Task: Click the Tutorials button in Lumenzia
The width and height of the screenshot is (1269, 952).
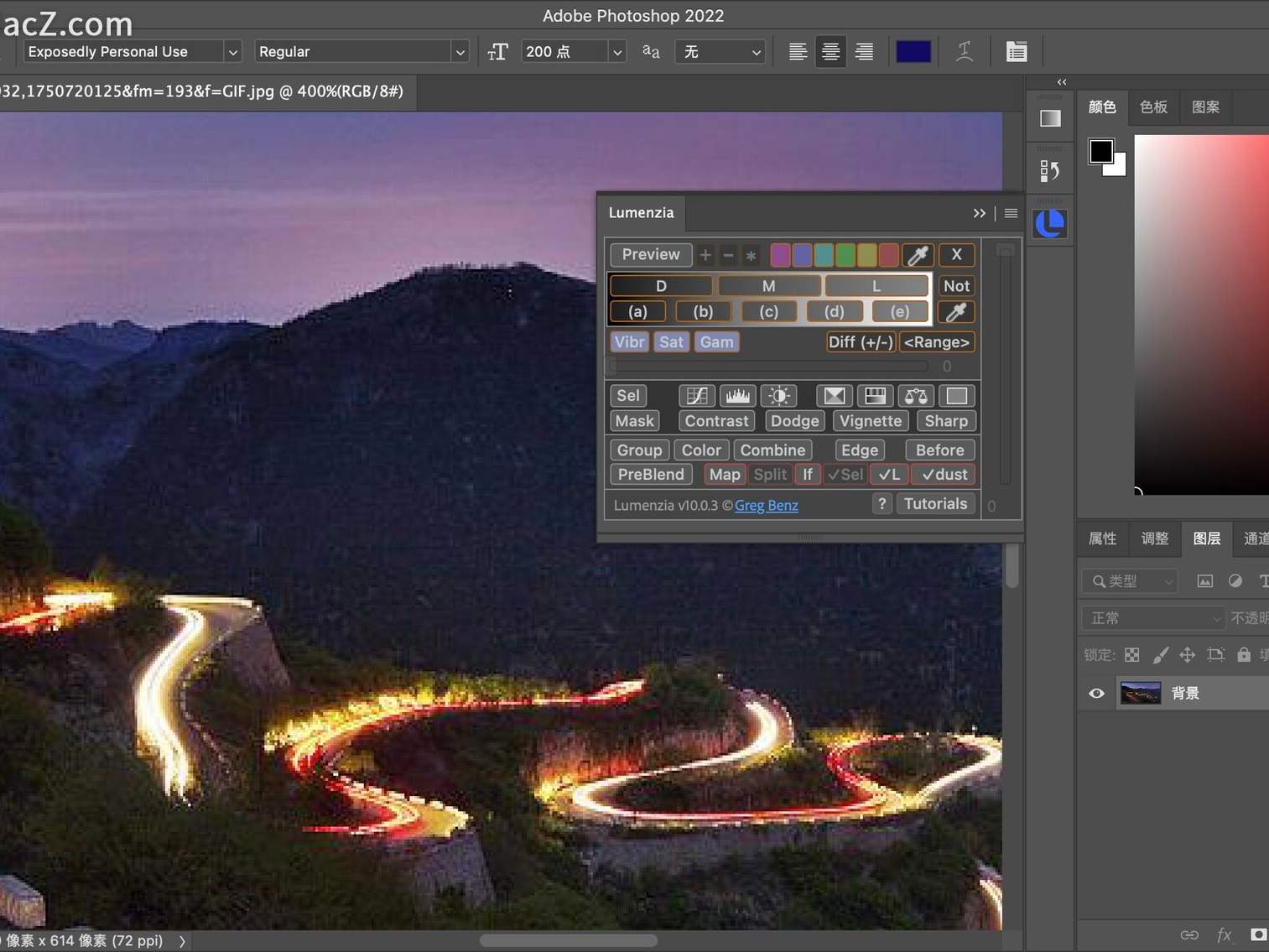Action: coord(935,503)
